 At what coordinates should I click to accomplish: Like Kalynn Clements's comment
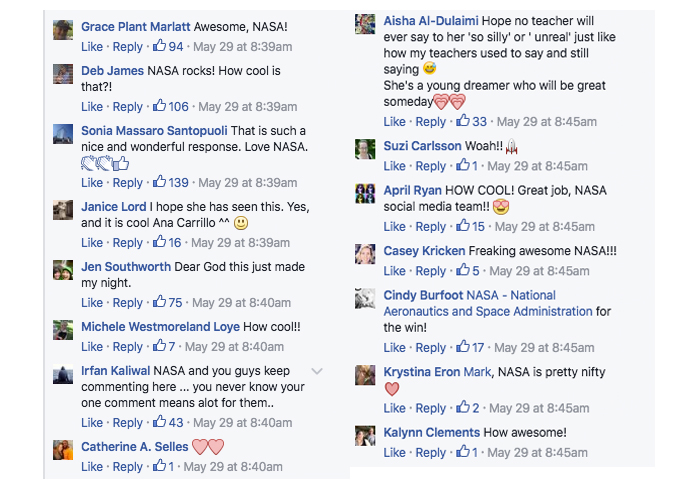395,452
